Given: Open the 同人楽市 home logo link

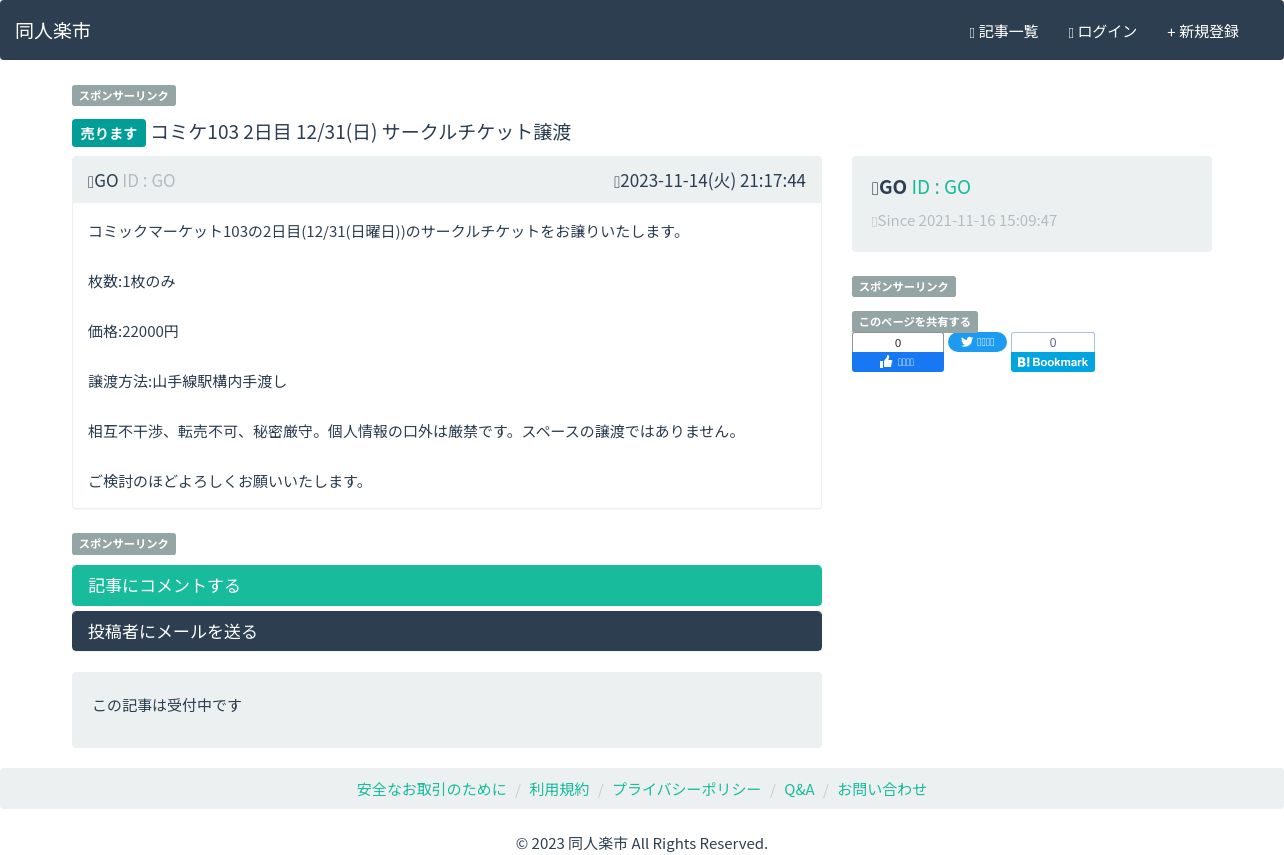Looking at the screenshot, I should click(53, 31).
